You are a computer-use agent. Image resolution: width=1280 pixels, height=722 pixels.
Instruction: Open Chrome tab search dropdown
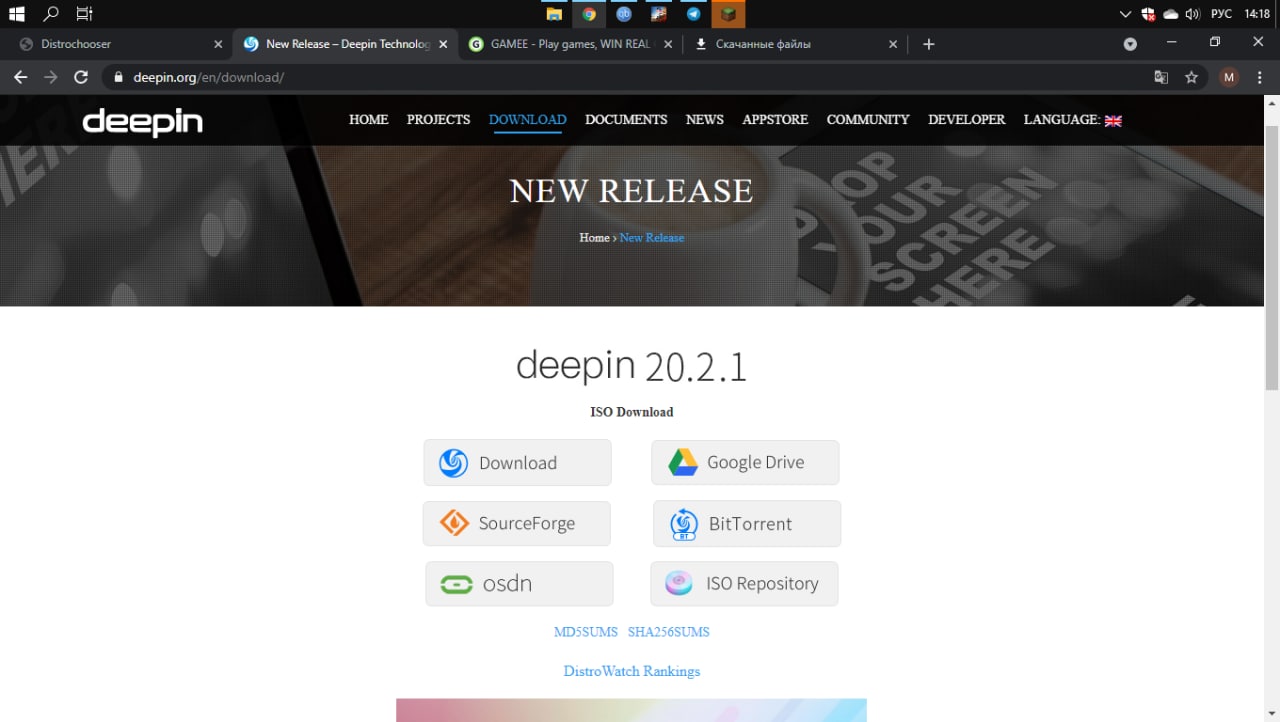pos(1130,44)
